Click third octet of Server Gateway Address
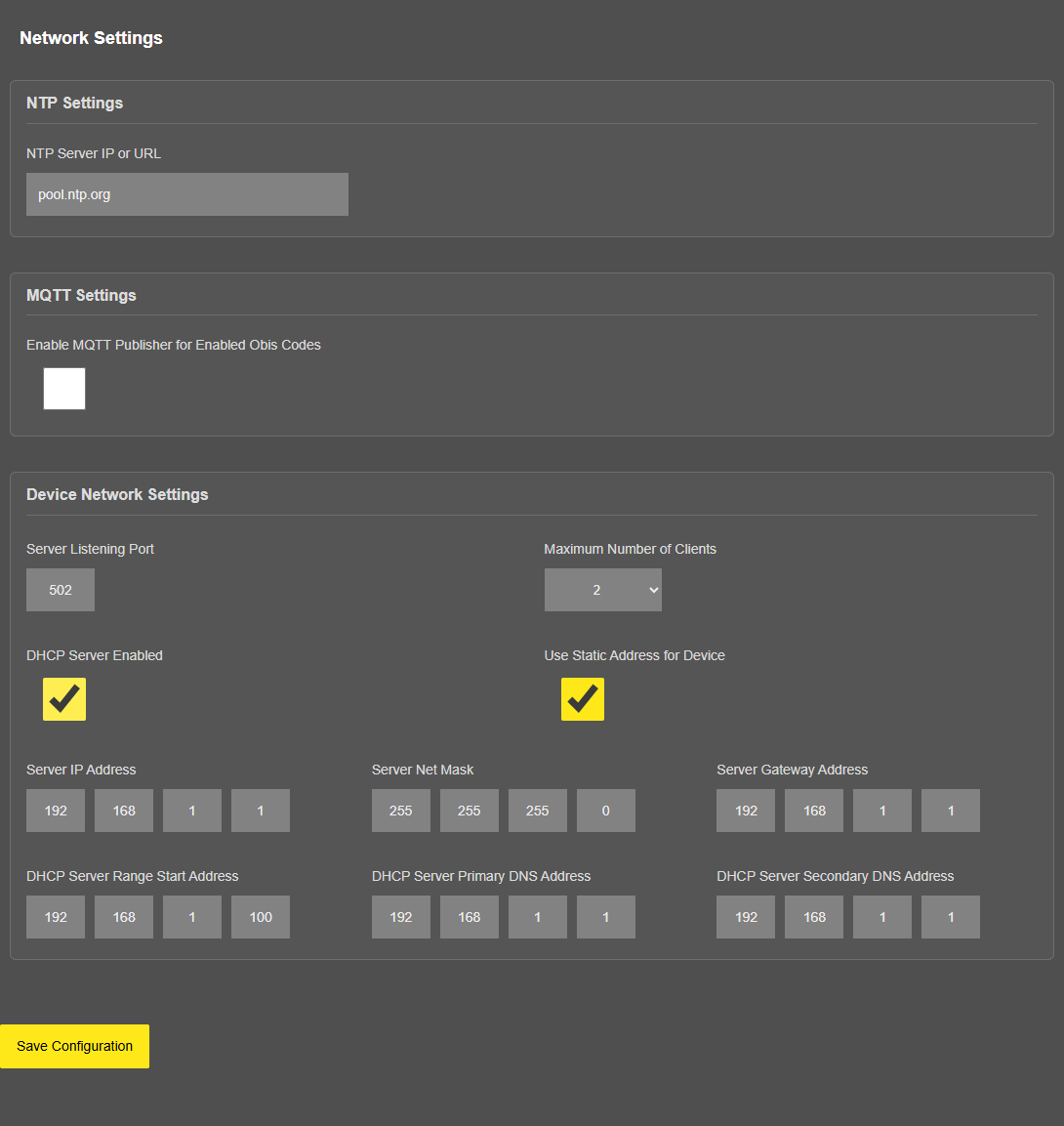This screenshot has height=1126, width=1064. pyautogui.click(x=882, y=810)
